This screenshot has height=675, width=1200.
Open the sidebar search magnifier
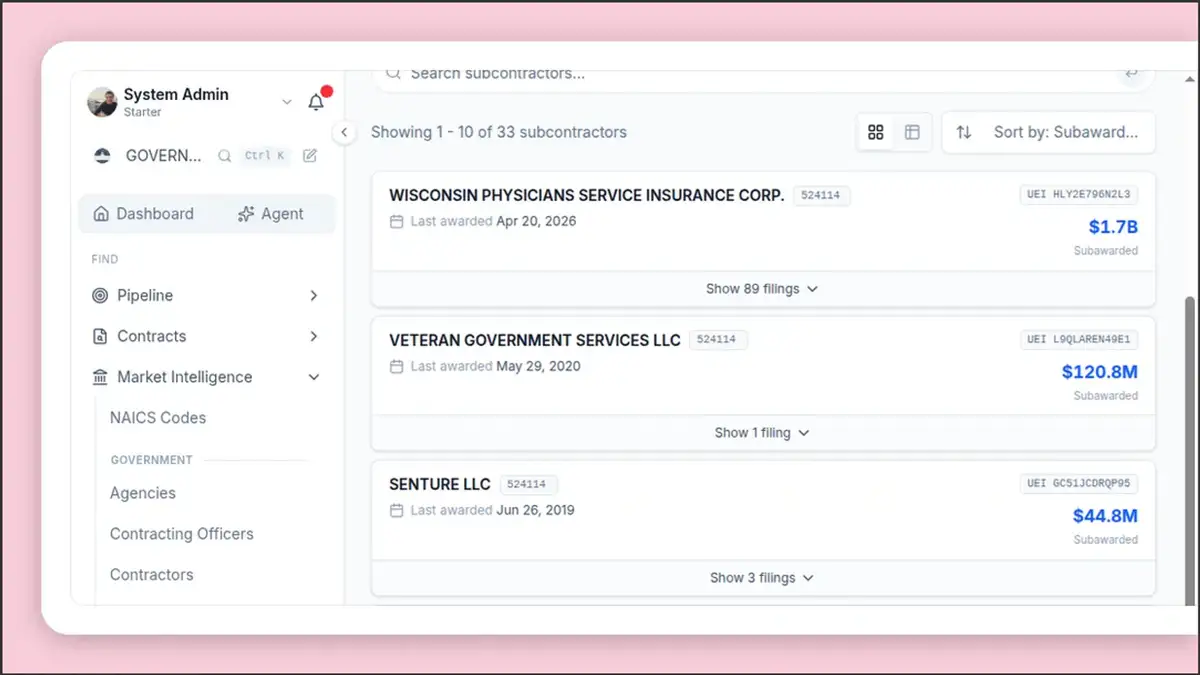click(x=225, y=156)
